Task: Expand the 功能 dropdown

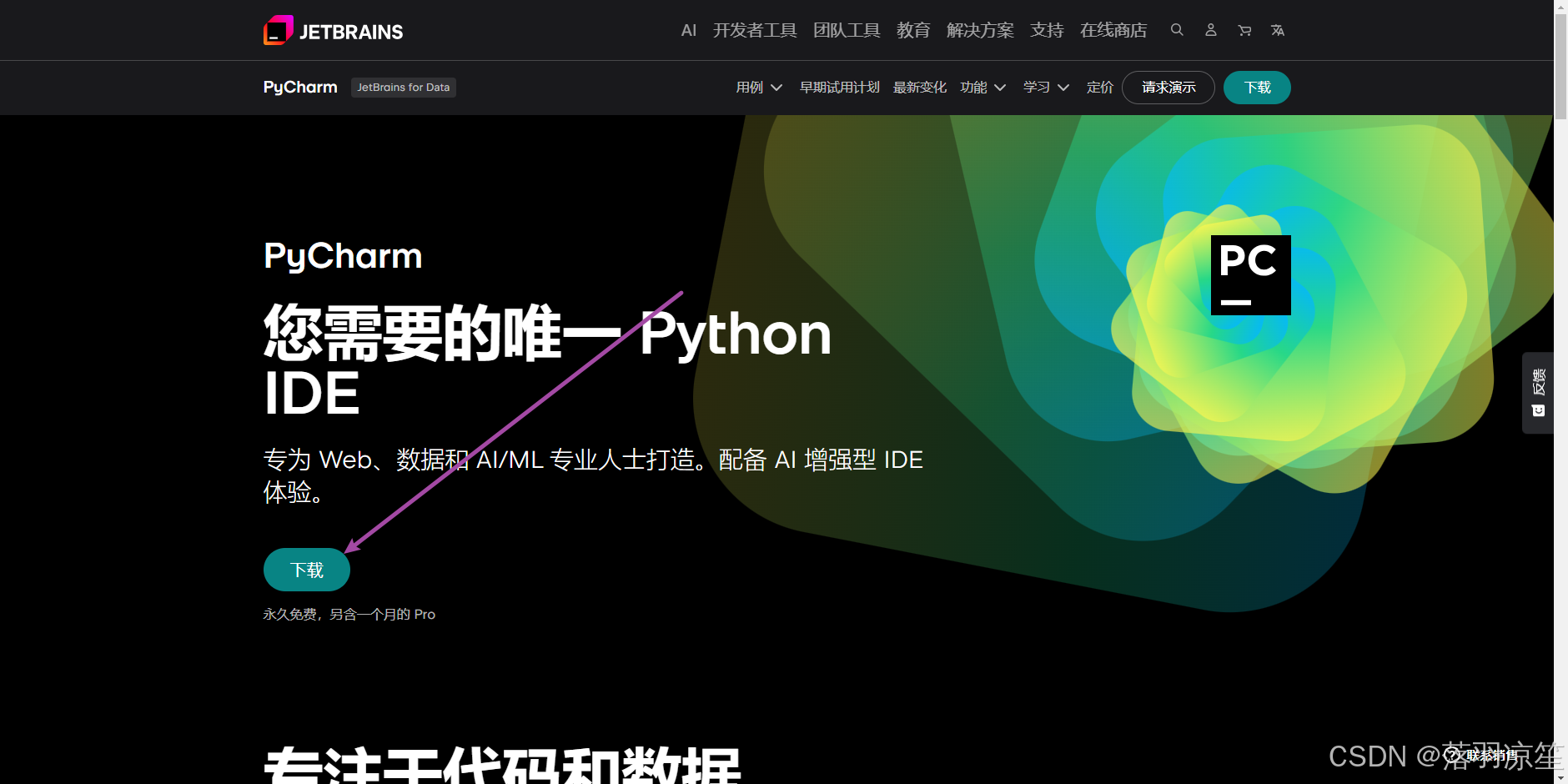Action: (983, 88)
